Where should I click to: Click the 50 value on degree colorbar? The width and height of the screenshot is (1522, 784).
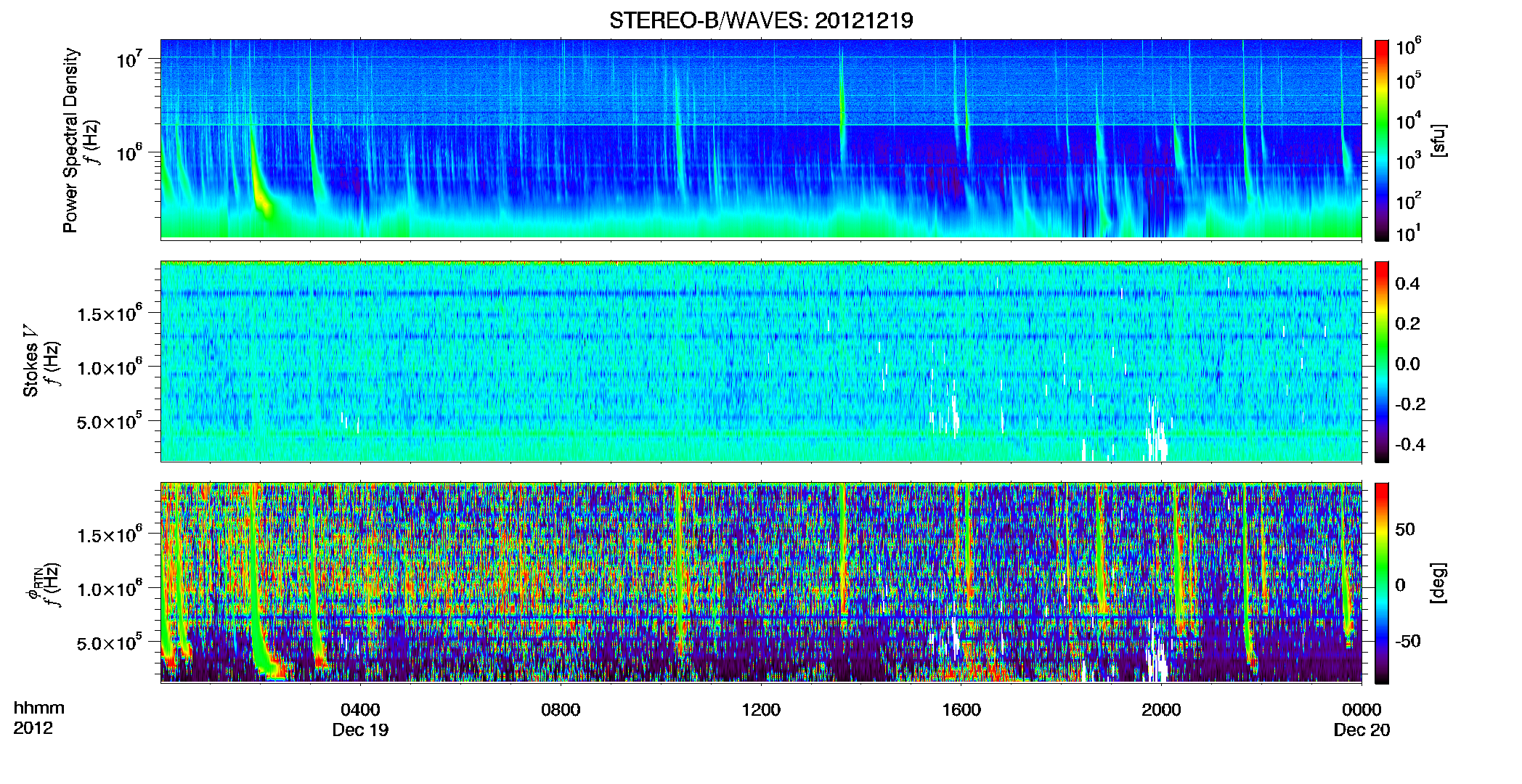(x=1405, y=529)
